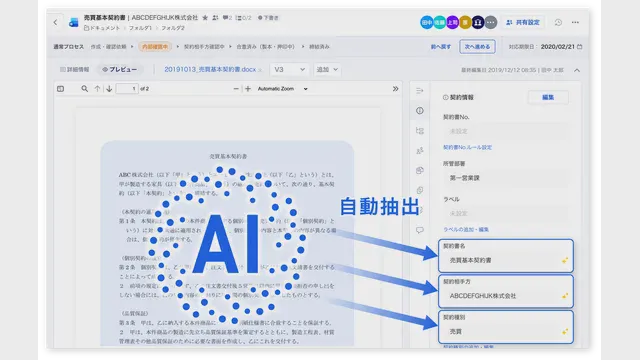Screen dimensions: 640x360
Task: Toggle the PDF viewer sidebar
Action: point(60,89)
